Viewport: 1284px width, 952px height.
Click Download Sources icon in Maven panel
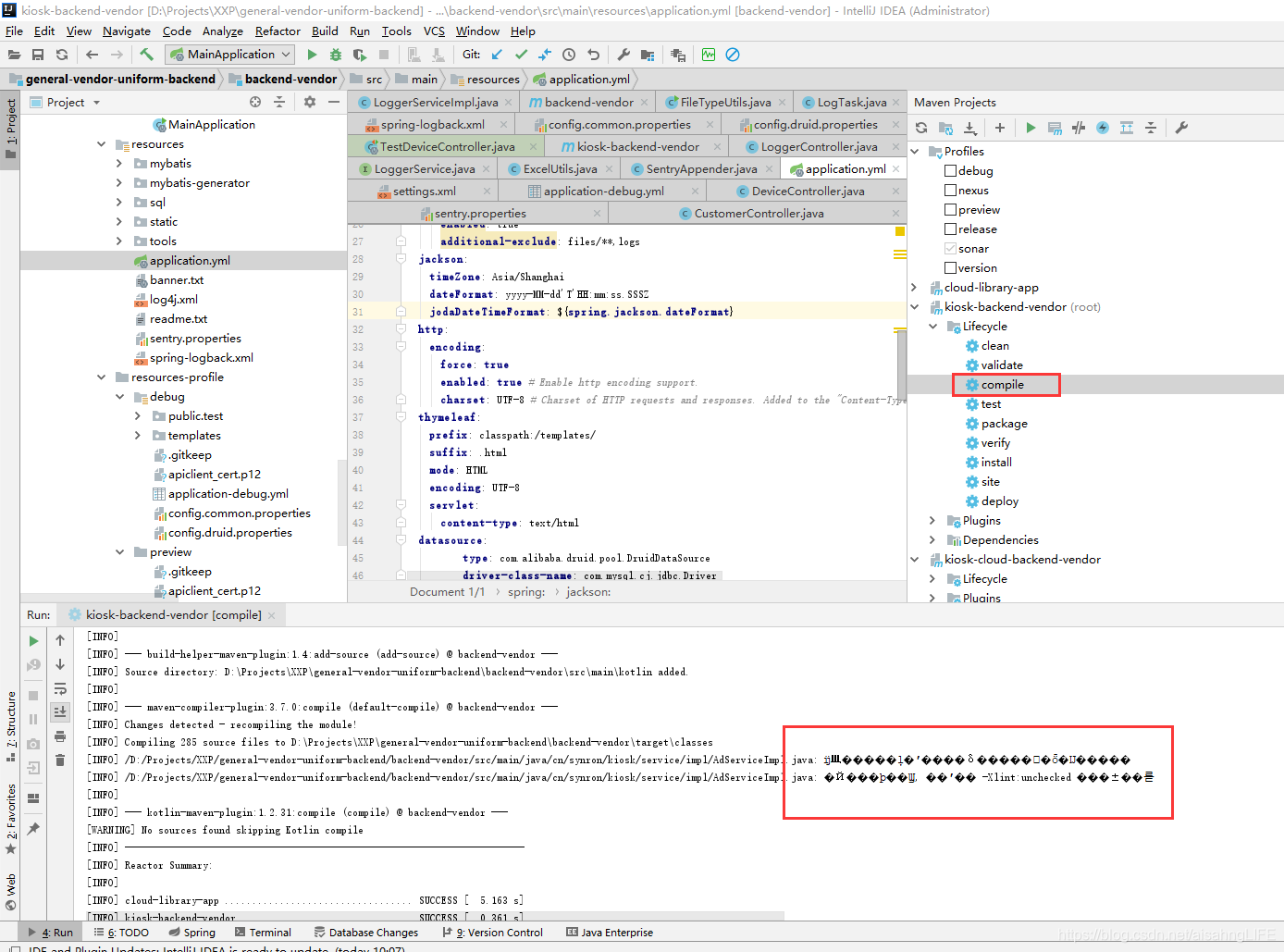coord(969,128)
